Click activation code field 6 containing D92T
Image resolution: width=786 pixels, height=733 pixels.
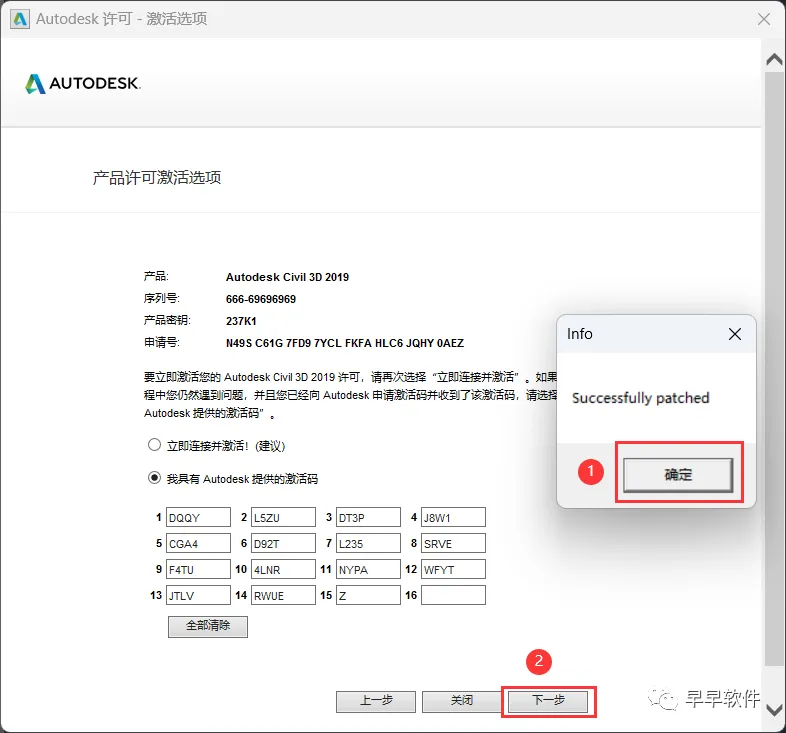pyautogui.click(x=283, y=543)
